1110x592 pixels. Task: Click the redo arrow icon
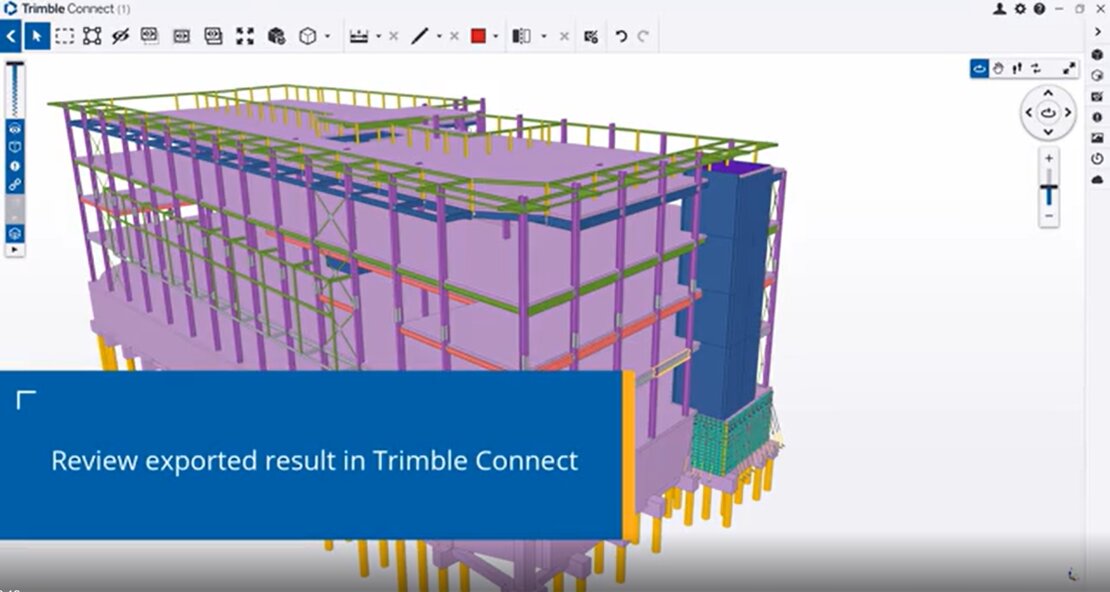pos(643,36)
